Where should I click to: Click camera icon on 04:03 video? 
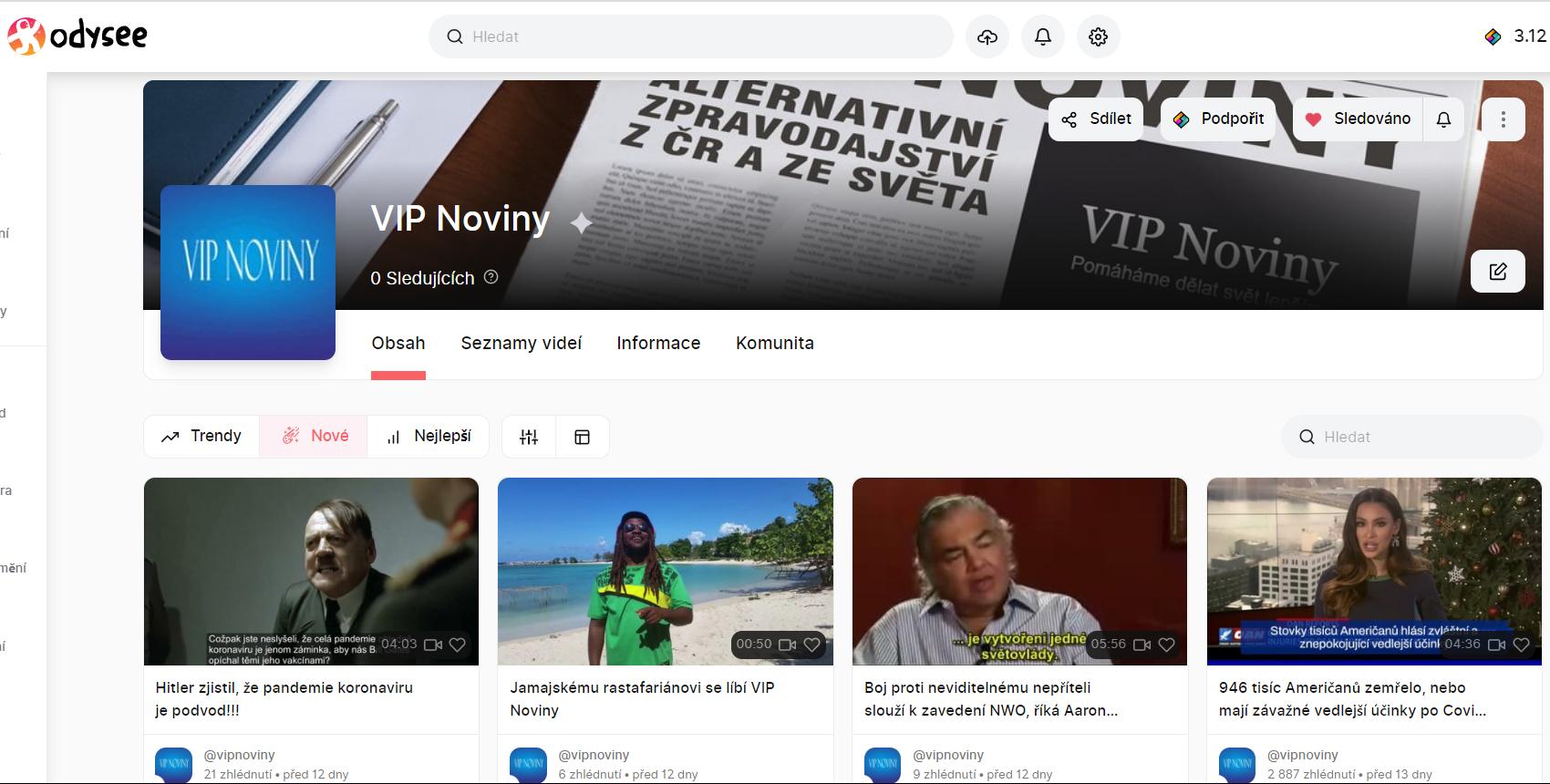tap(433, 645)
